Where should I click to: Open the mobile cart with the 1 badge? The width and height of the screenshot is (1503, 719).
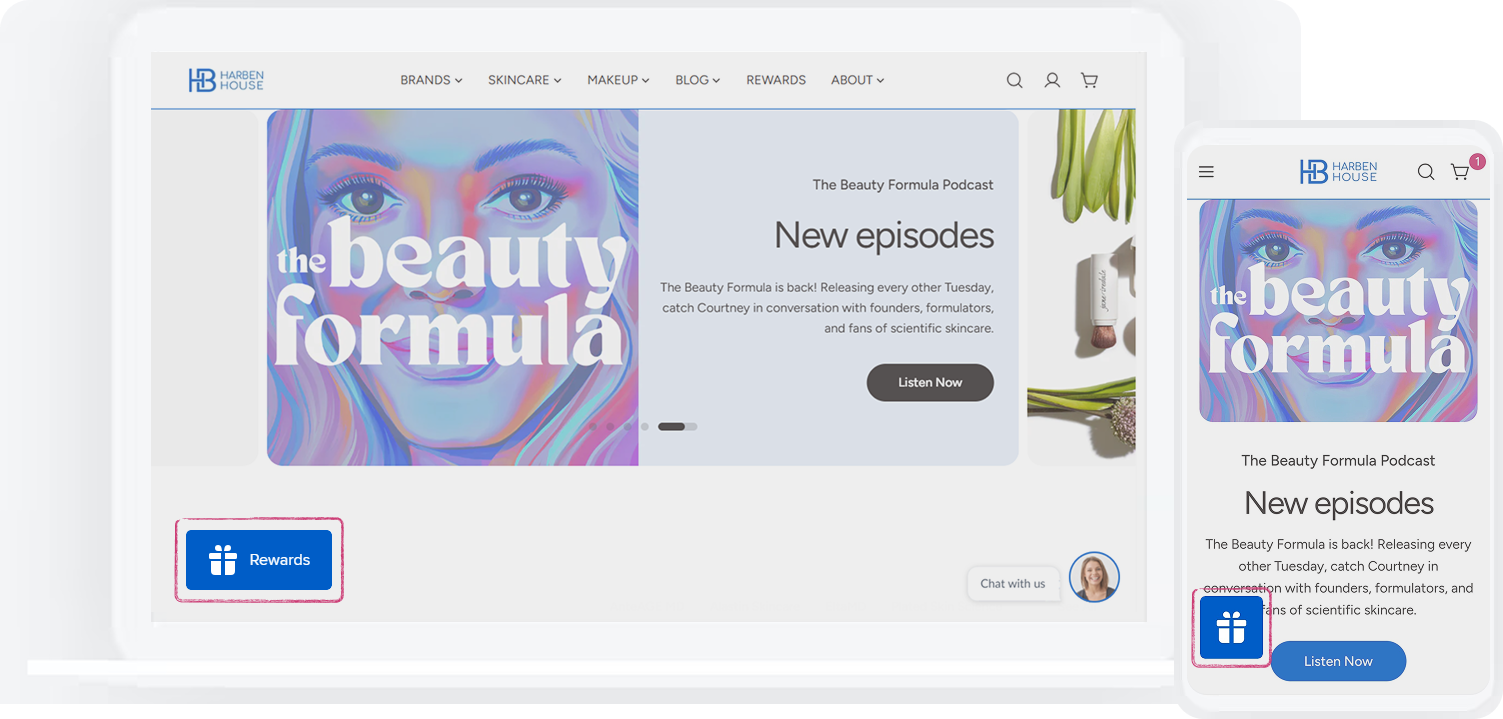pyautogui.click(x=1461, y=171)
